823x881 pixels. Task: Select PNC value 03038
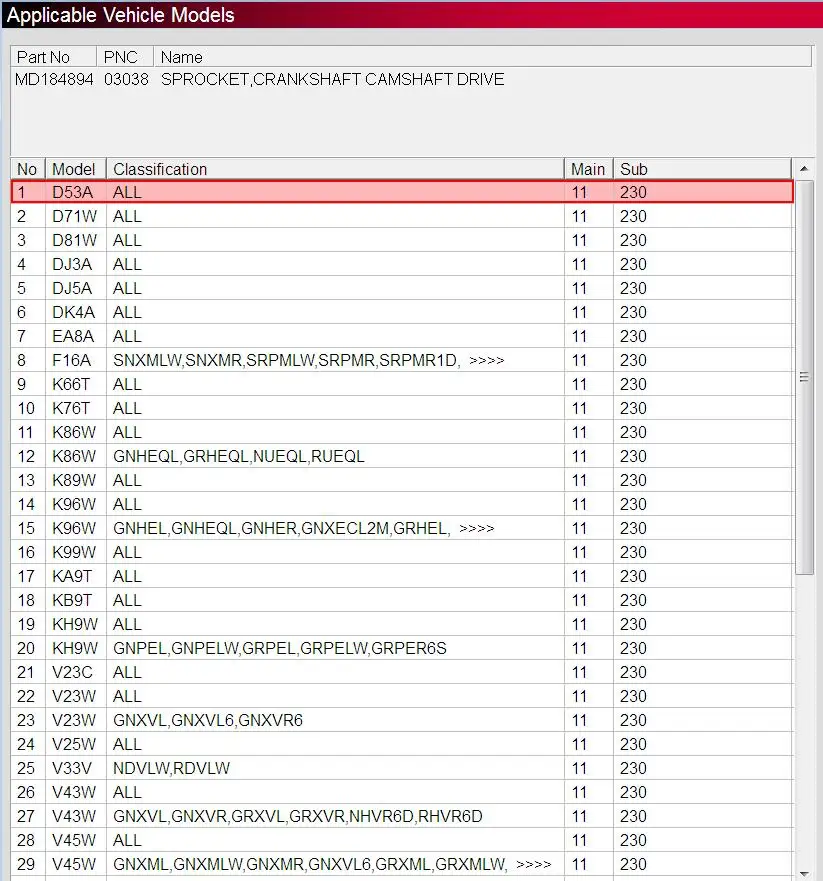pyautogui.click(x=126, y=79)
